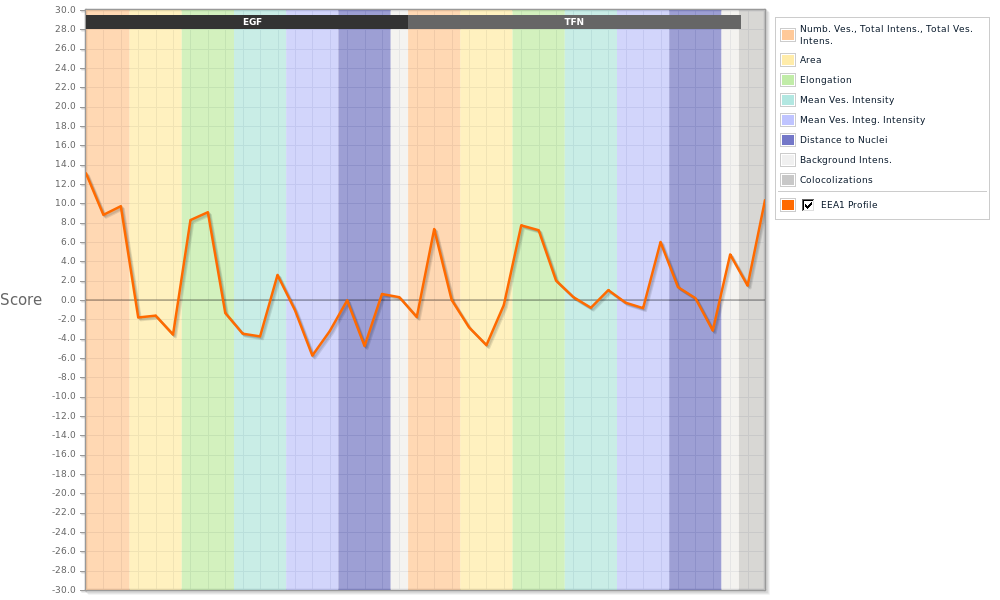Click the Mean Ves. Intensity legend swatch
The width and height of the screenshot is (1000, 600).
788,100
